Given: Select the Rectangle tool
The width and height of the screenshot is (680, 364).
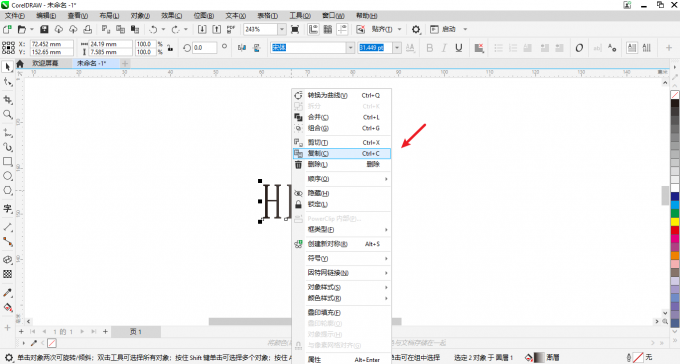Looking at the screenshot, I should pos(7,161).
